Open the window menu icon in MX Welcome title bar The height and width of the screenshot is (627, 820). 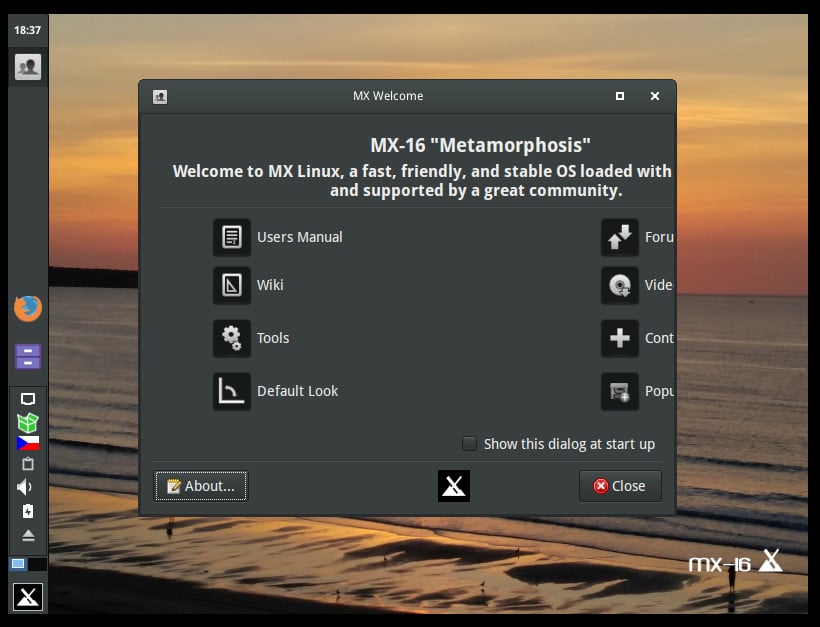160,97
